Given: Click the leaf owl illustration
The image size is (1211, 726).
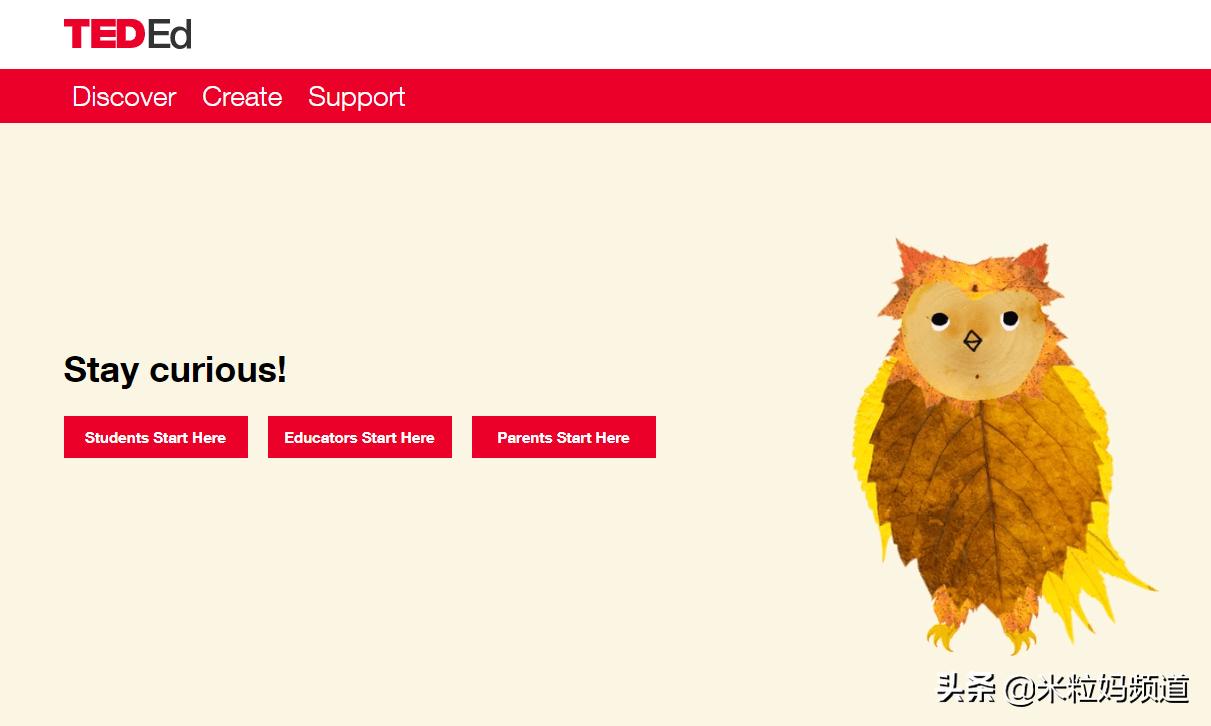Looking at the screenshot, I should tap(1000, 447).
